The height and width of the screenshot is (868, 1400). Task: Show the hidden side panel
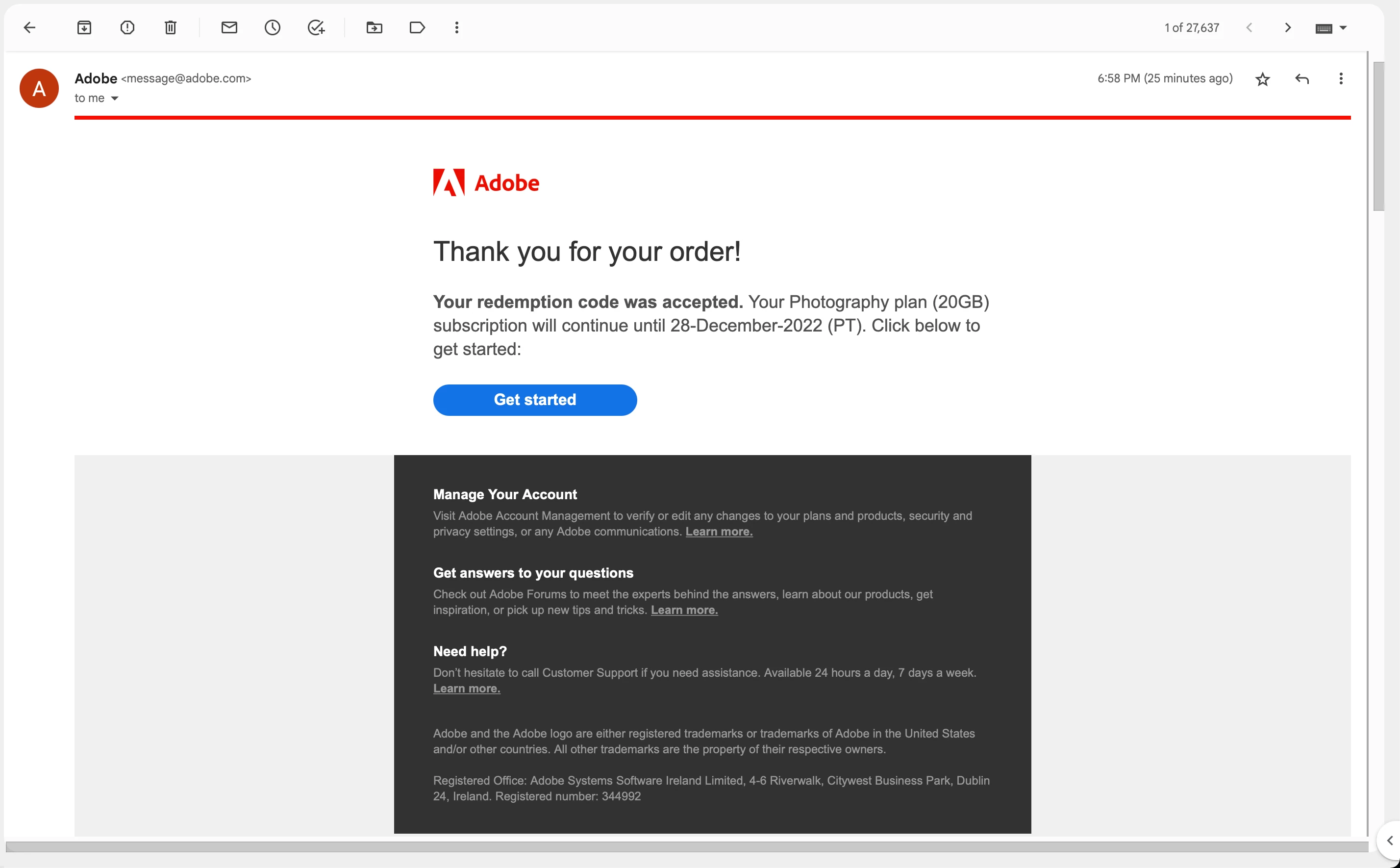pyautogui.click(x=1389, y=841)
